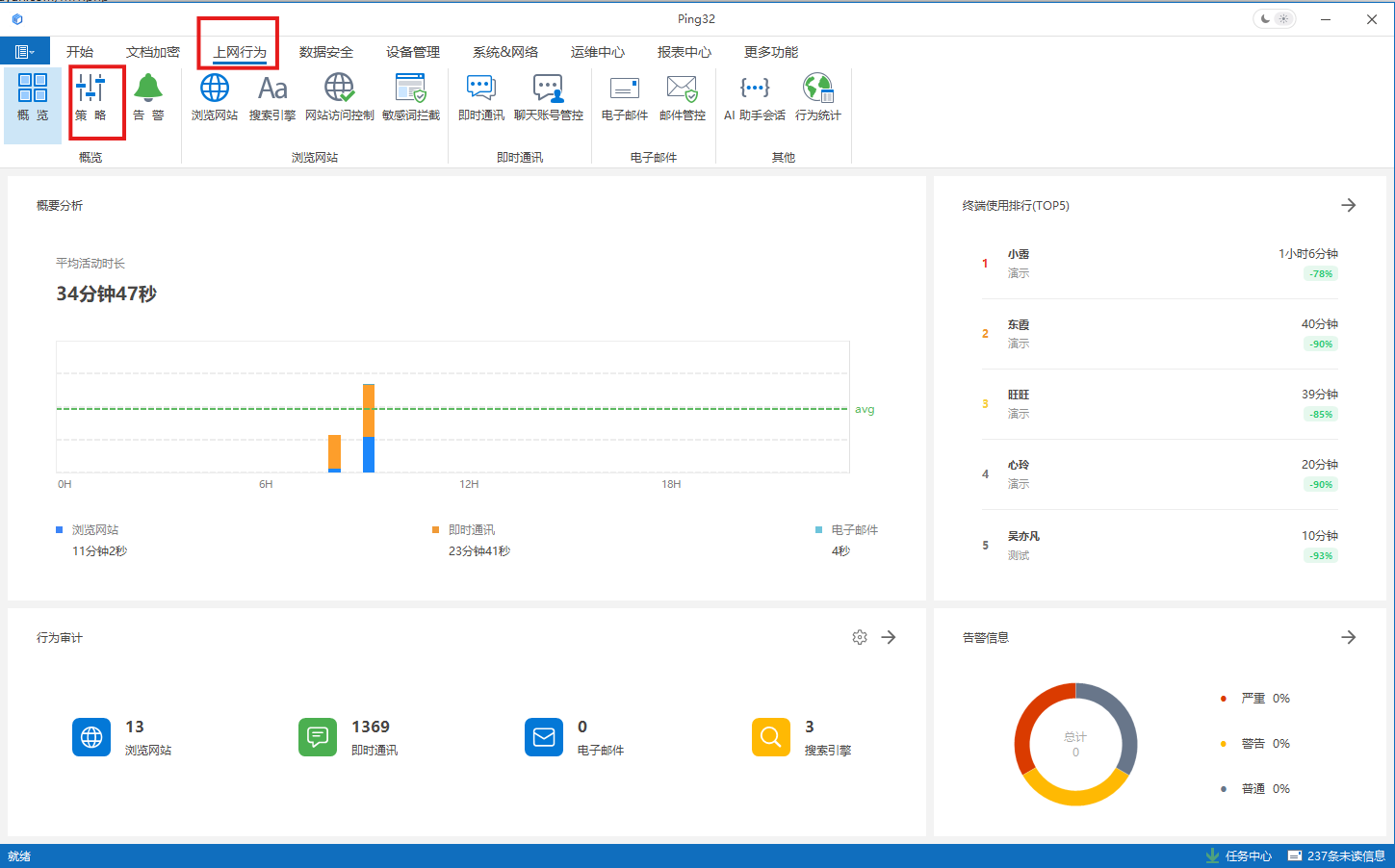
Task: Open the 邮件管控 tool
Action: [x=682, y=97]
